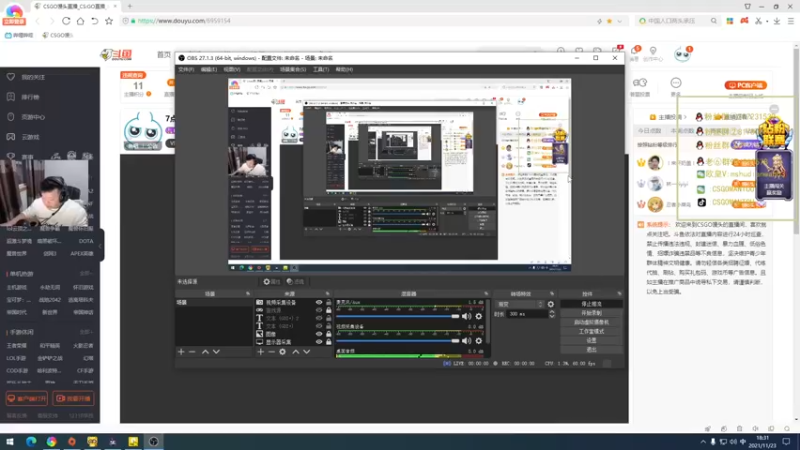
Task: Open the Help menu in OBS
Action: (344, 69)
